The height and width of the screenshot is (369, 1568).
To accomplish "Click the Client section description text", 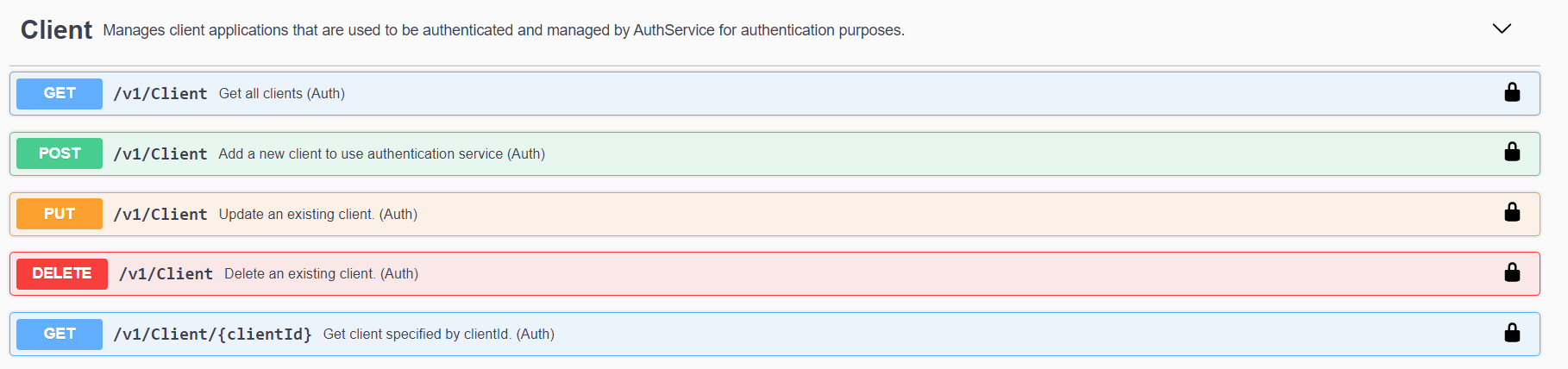I will pyautogui.click(x=504, y=30).
